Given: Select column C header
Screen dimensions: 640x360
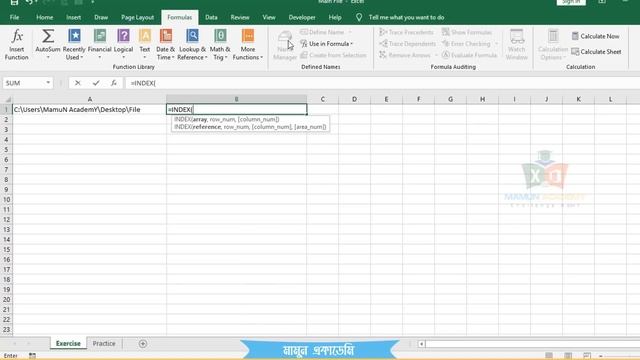Looking at the screenshot, I should click(322, 99).
